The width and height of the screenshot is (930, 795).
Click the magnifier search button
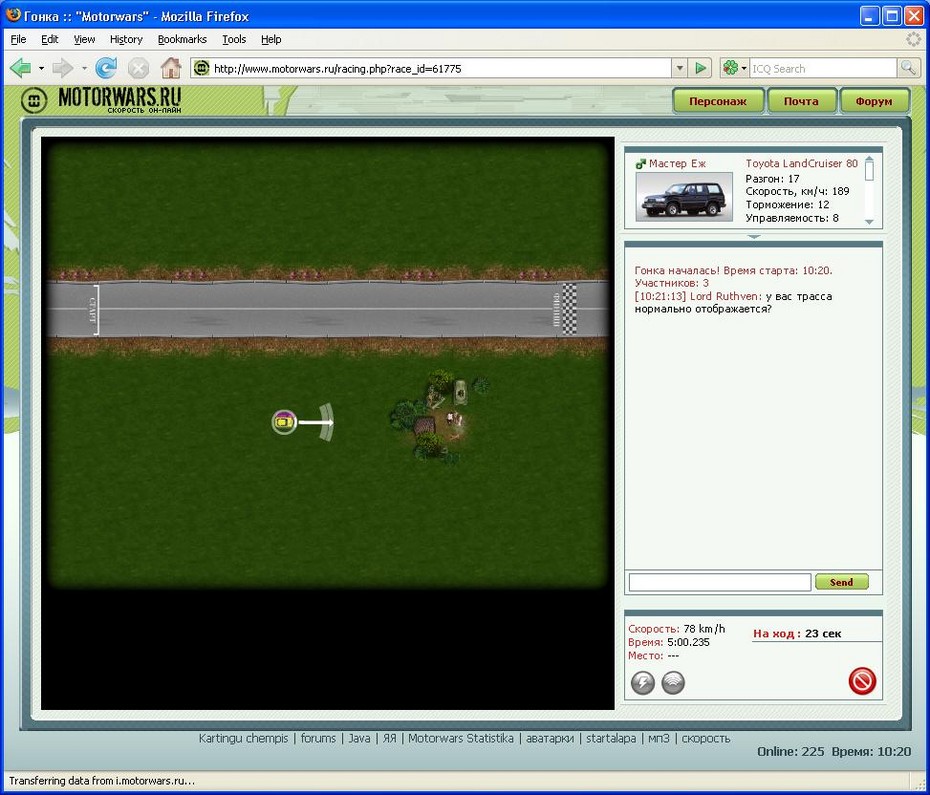tap(907, 68)
